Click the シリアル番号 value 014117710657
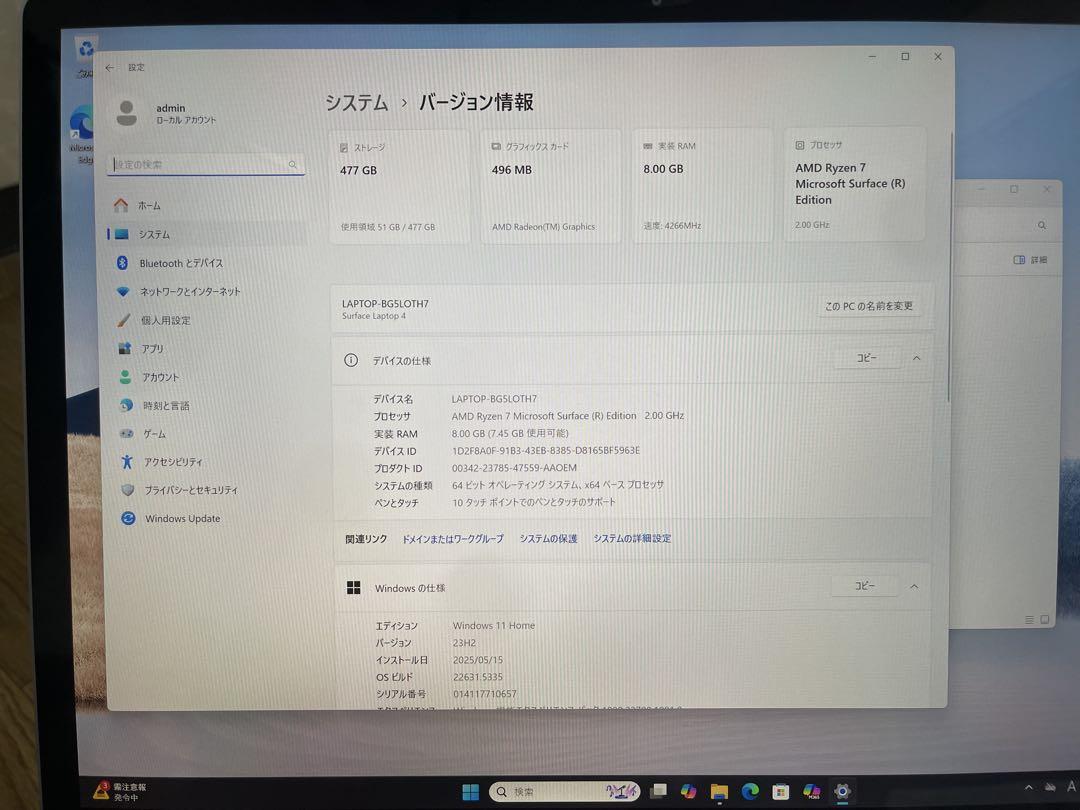Image resolution: width=1080 pixels, height=810 pixels. [x=485, y=694]
